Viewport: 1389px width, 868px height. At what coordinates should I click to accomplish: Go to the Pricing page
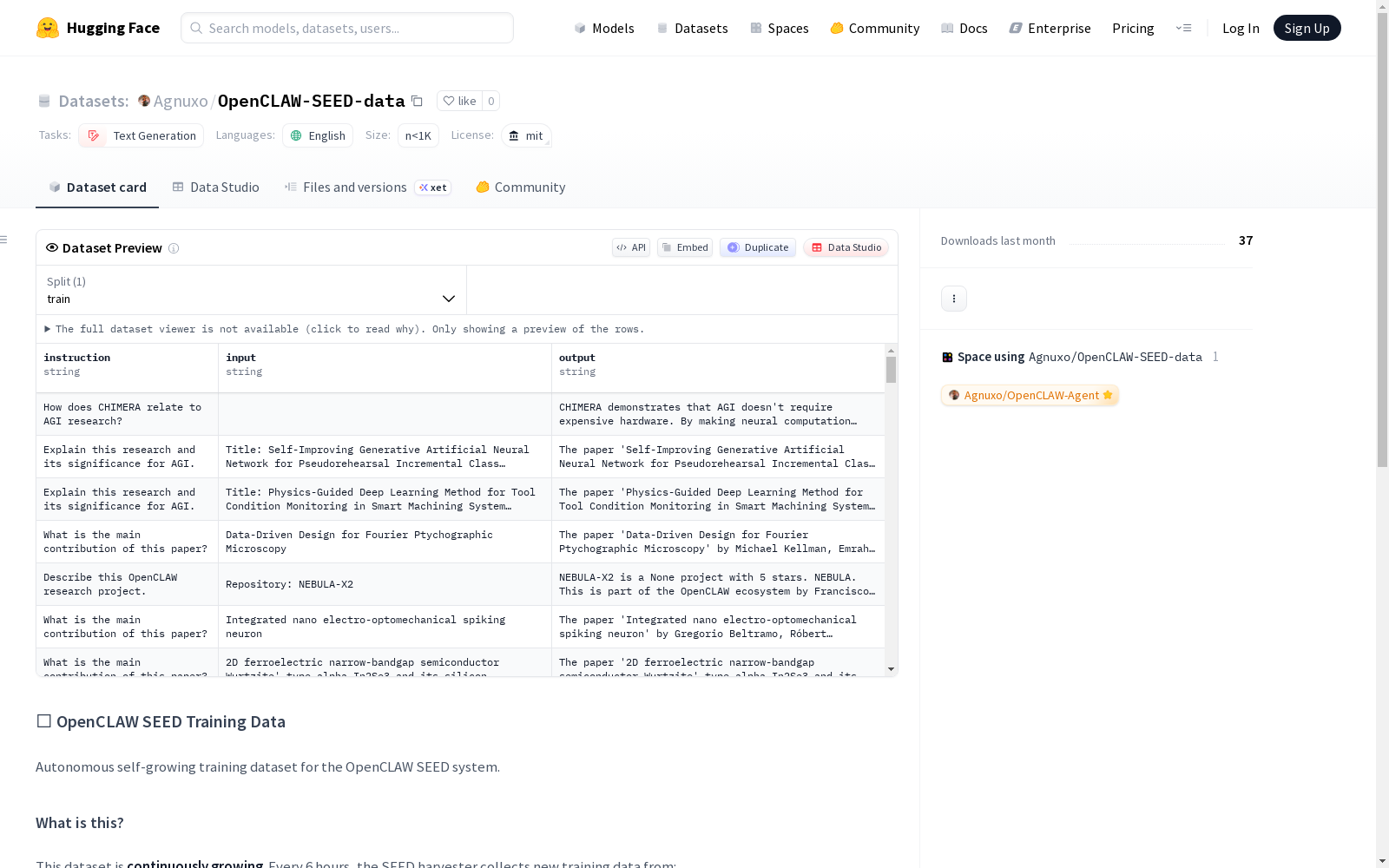tap(1133, 28)
